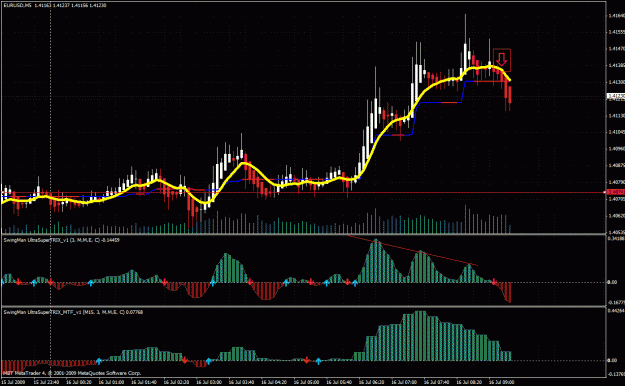Click the 0.00 label of UltraSuperTRIX_MTF_v1 panel
The width and height of the screenshot is (625, 386).
pos(612,360)
